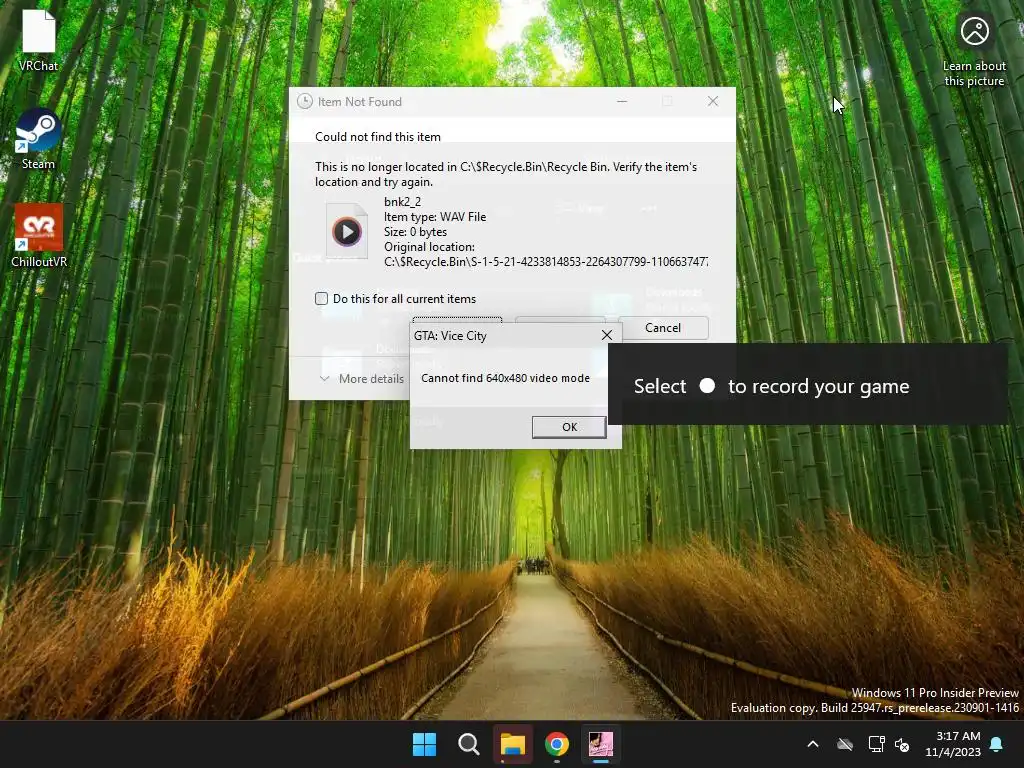Viewport: 1024px width, 768px height.
Task: Launch Google Chrome from the taskbar
Action: pos(557,744)
